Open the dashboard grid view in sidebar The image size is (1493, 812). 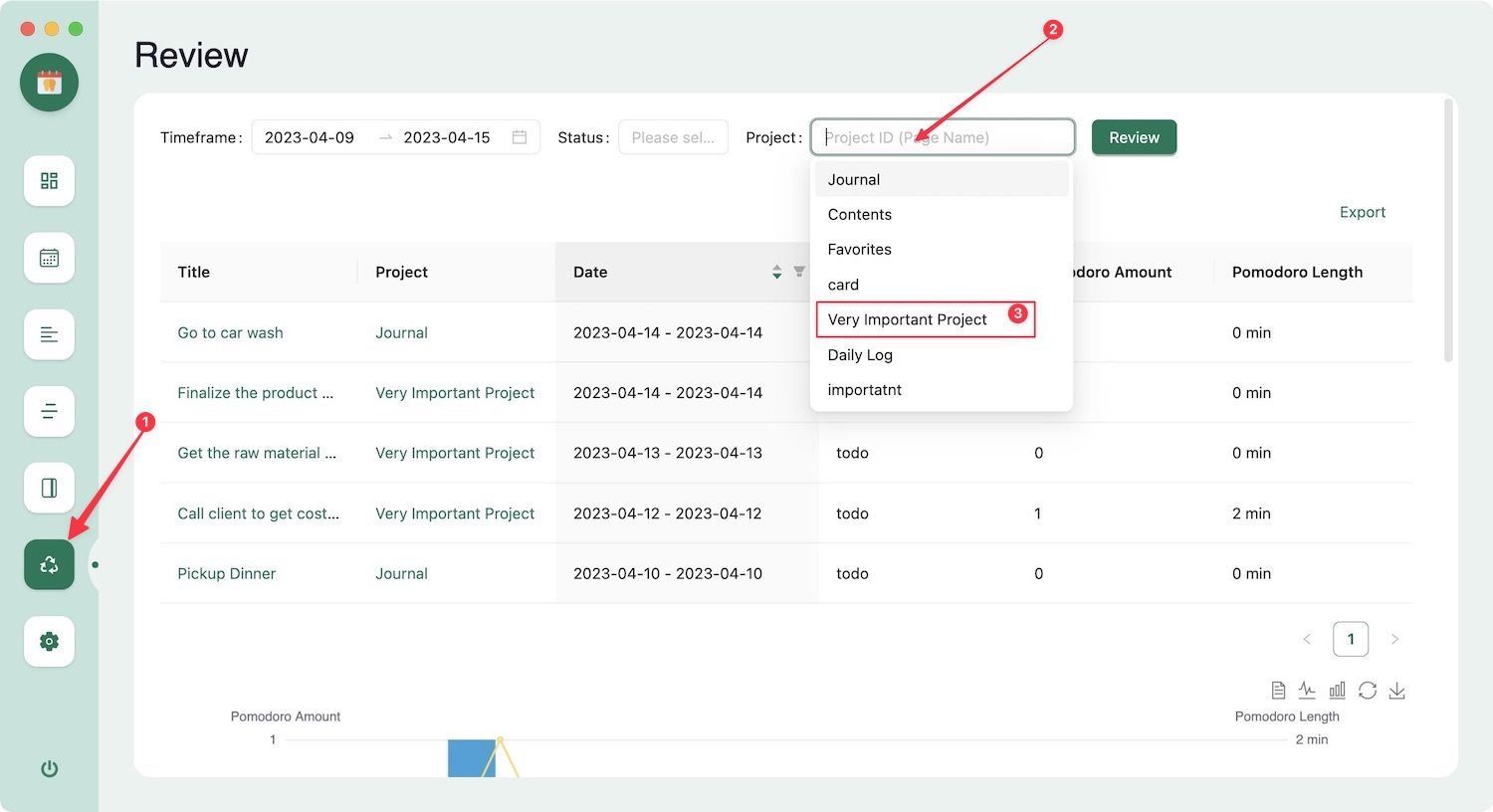(49, 181)
